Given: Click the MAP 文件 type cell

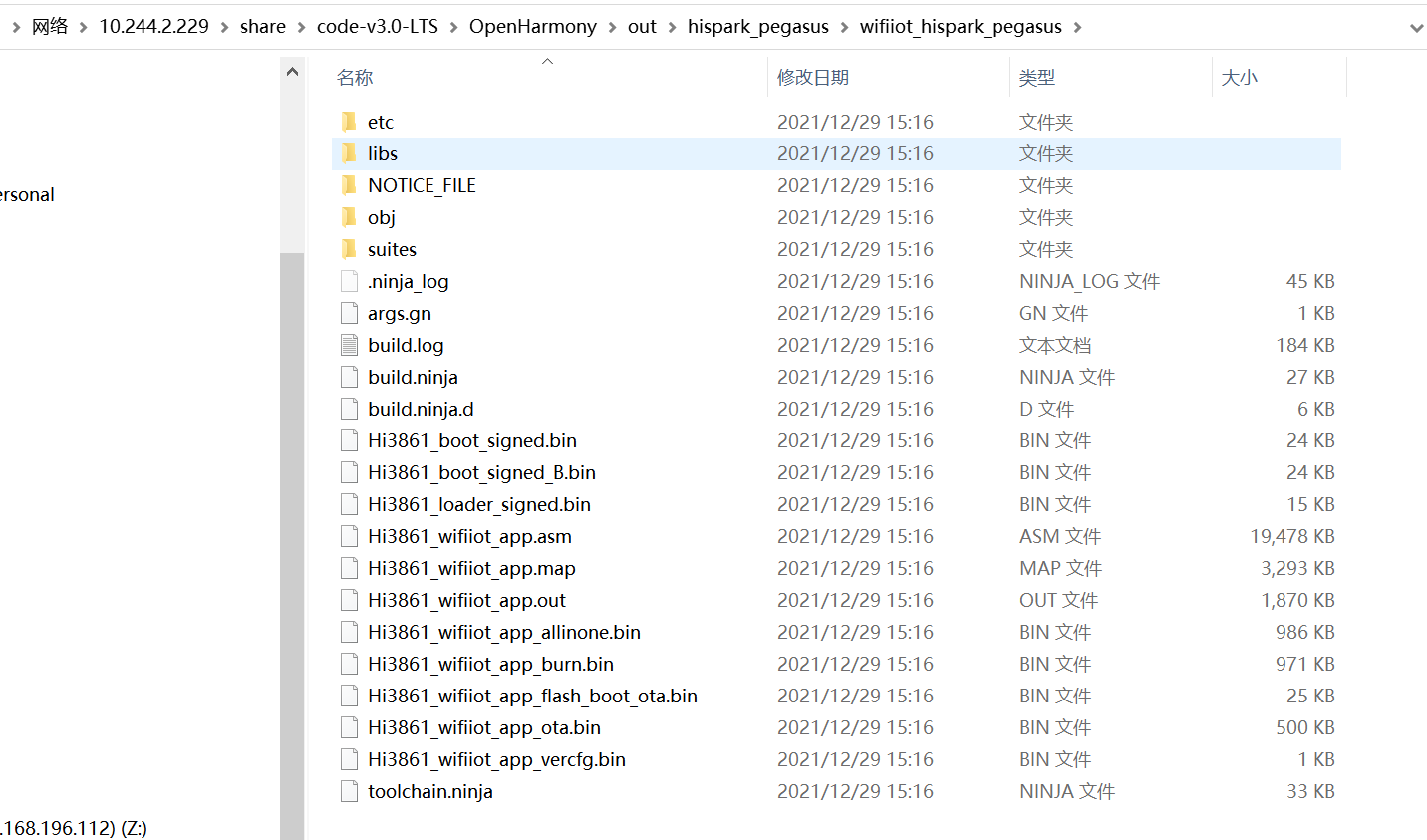Looking at the screenshot, I should 1060,568.
